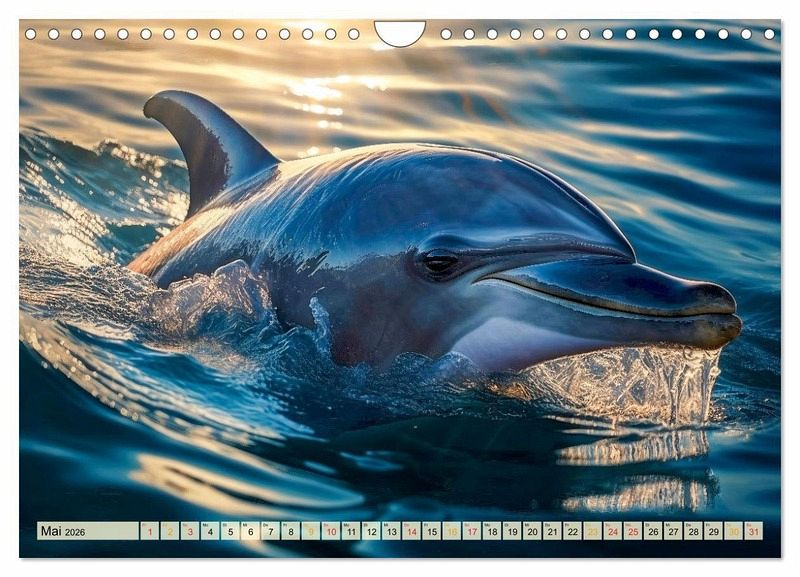
Task: Click day 31 at the strip's end
Action: pyautogui.click(x=753, y=531)
